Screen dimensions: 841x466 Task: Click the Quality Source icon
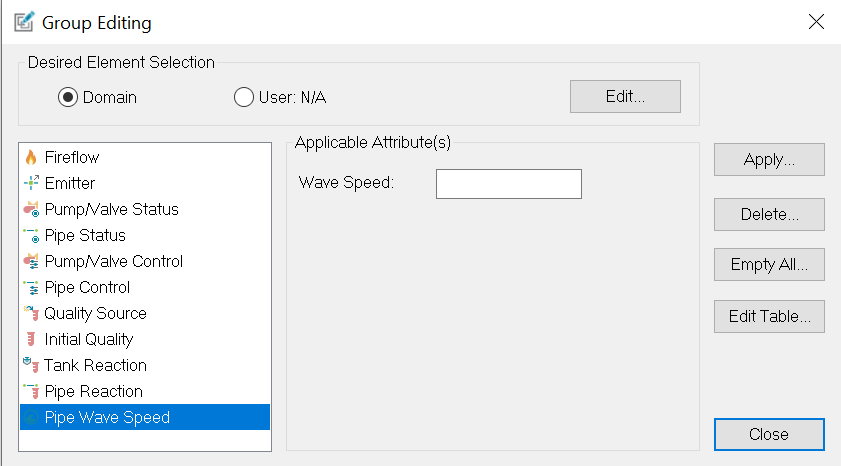click(x=31, y=313)
